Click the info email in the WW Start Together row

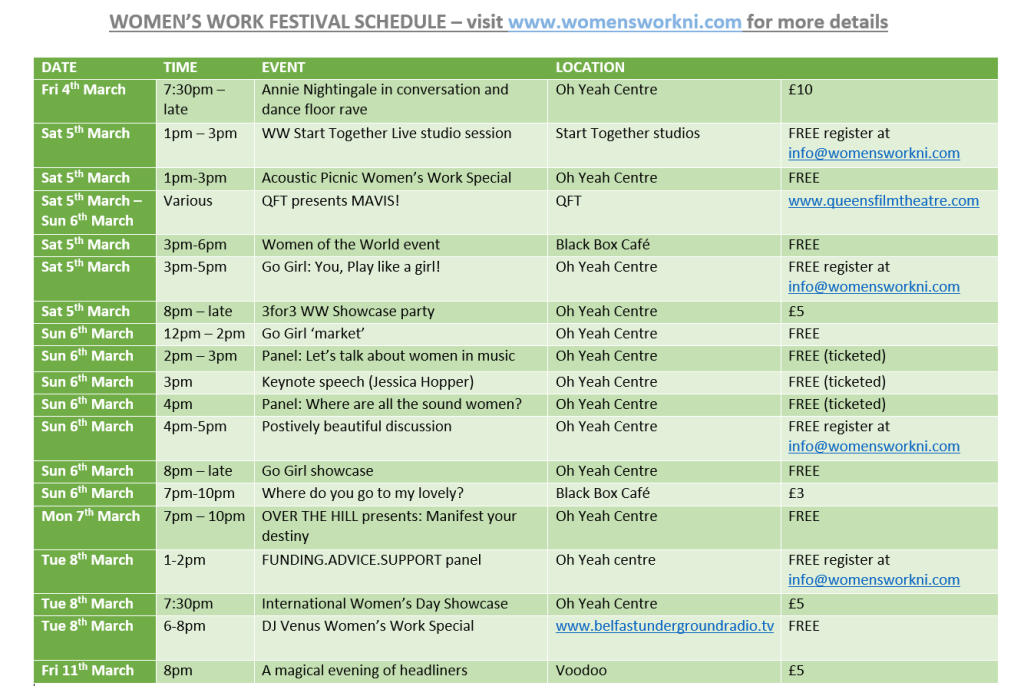tap(874, 154)
